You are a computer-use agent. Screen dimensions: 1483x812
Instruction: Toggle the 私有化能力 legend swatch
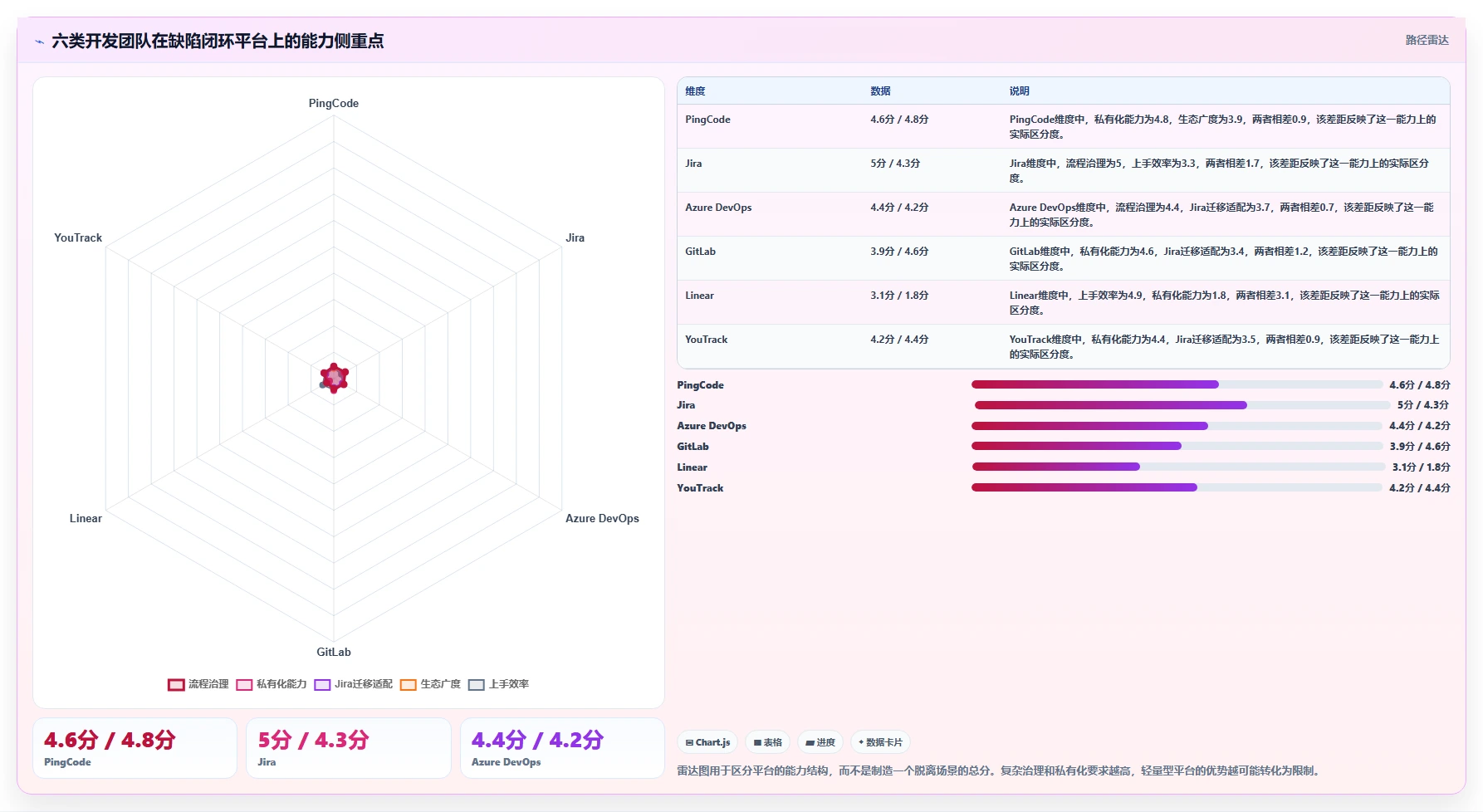[244, 684]
